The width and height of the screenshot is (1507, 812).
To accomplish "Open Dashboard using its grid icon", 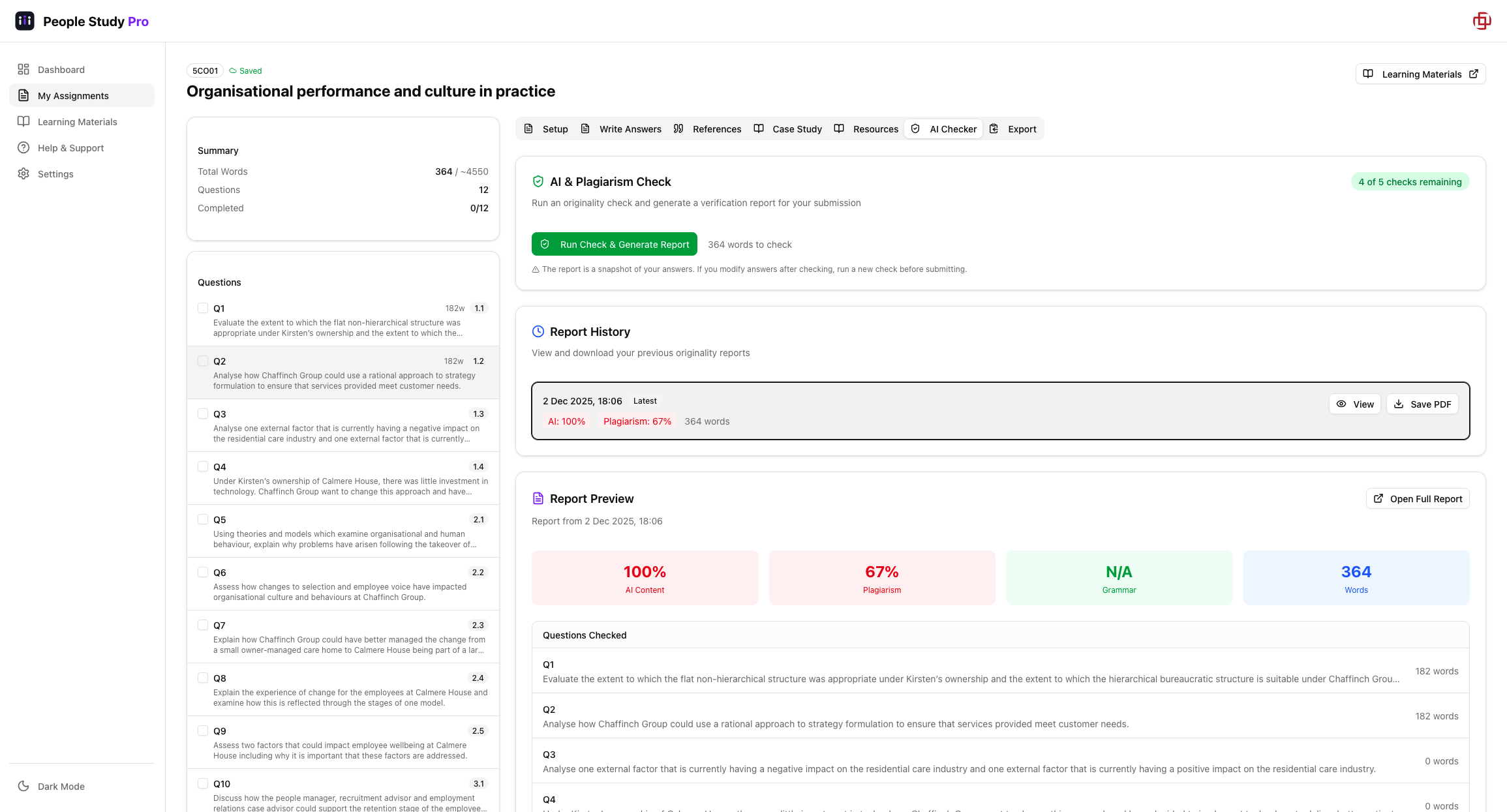I will 23,68.
